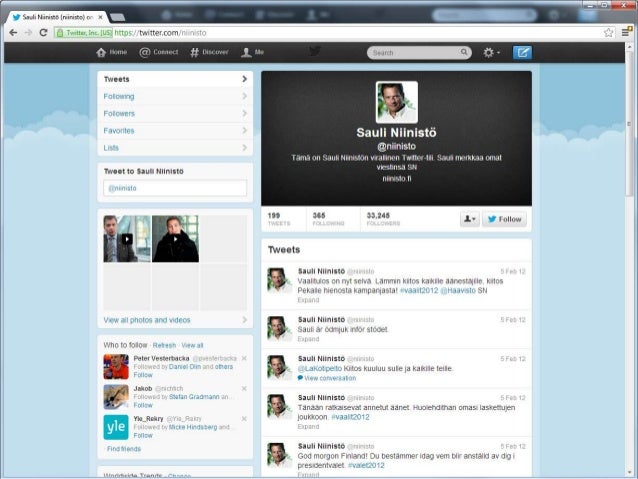Image resolution: width=638 pixels, height=479 pixels.
Task: Bookmark page with star icon
Action: (x=608, y=33)
